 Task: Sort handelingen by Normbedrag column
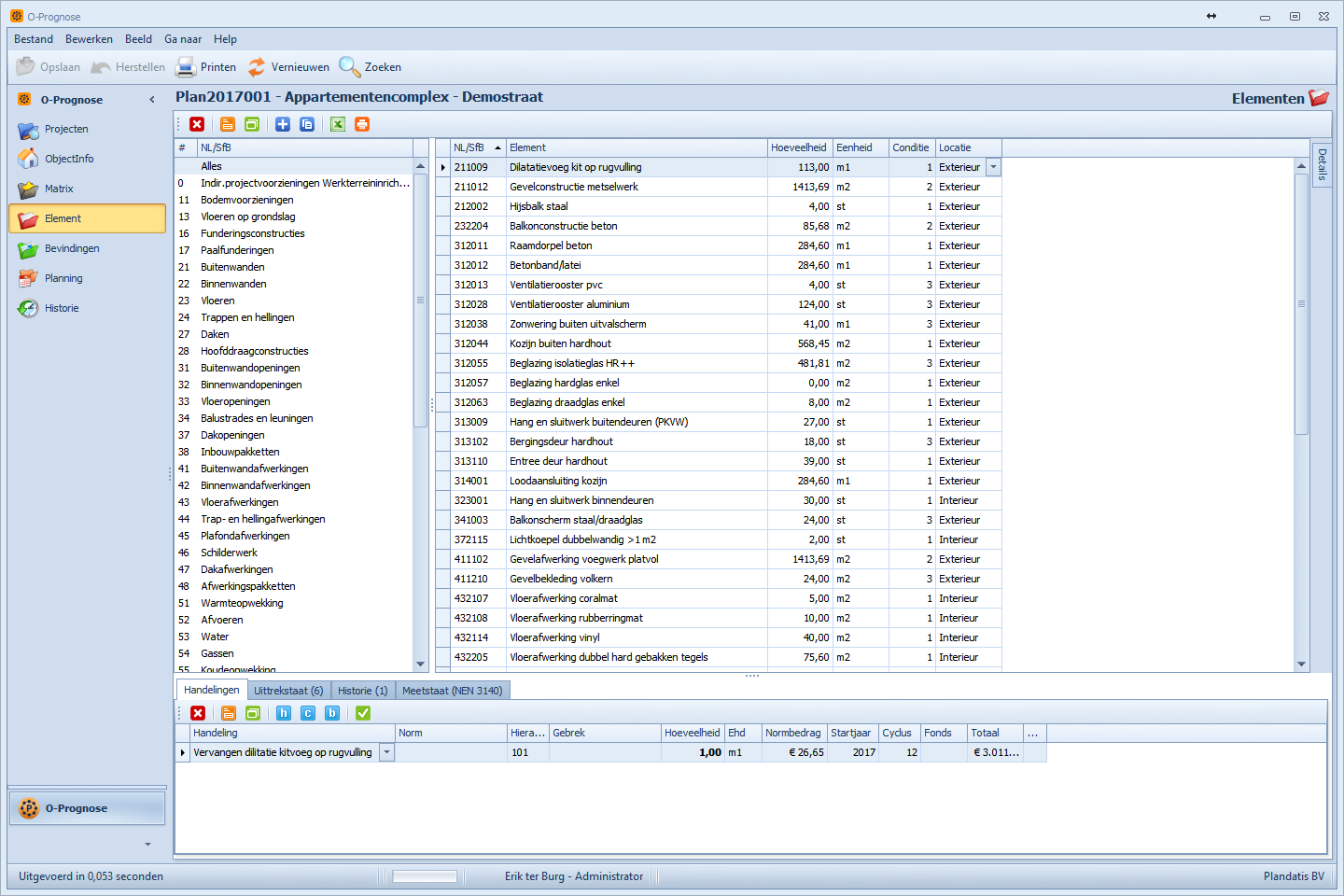point(793,733)
